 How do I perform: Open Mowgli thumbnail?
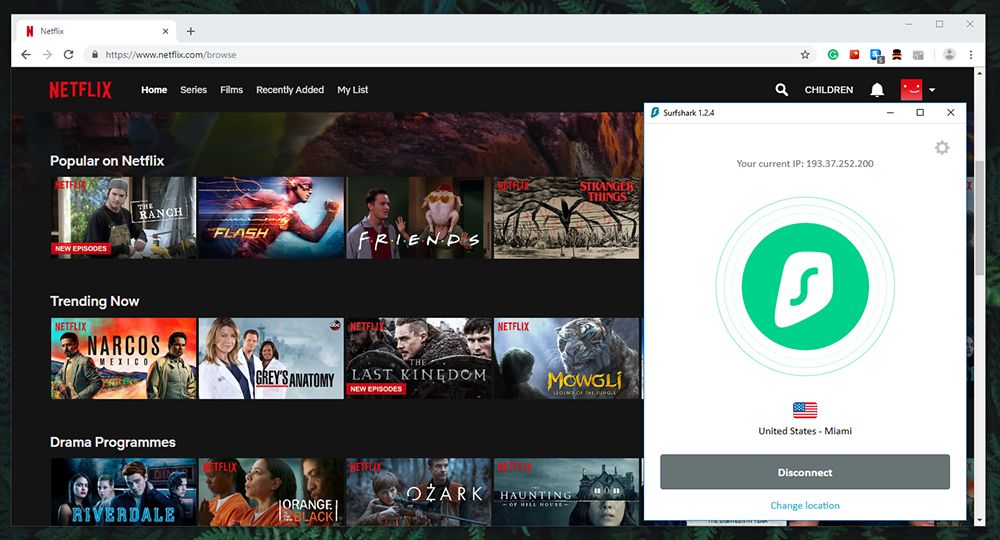(566, 358)
